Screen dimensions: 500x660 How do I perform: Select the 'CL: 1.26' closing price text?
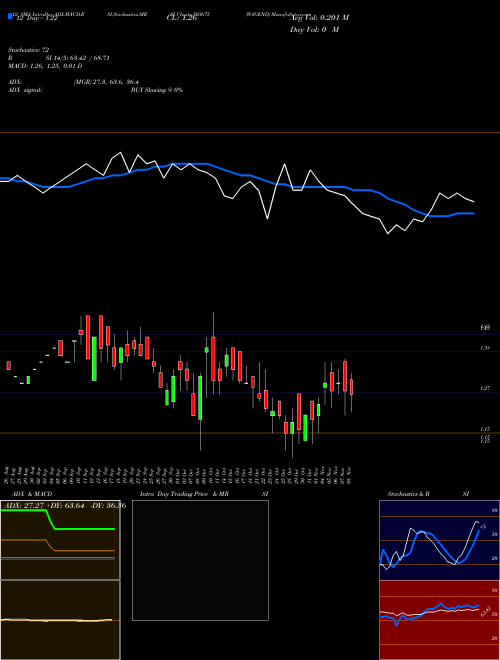point(182,18)
